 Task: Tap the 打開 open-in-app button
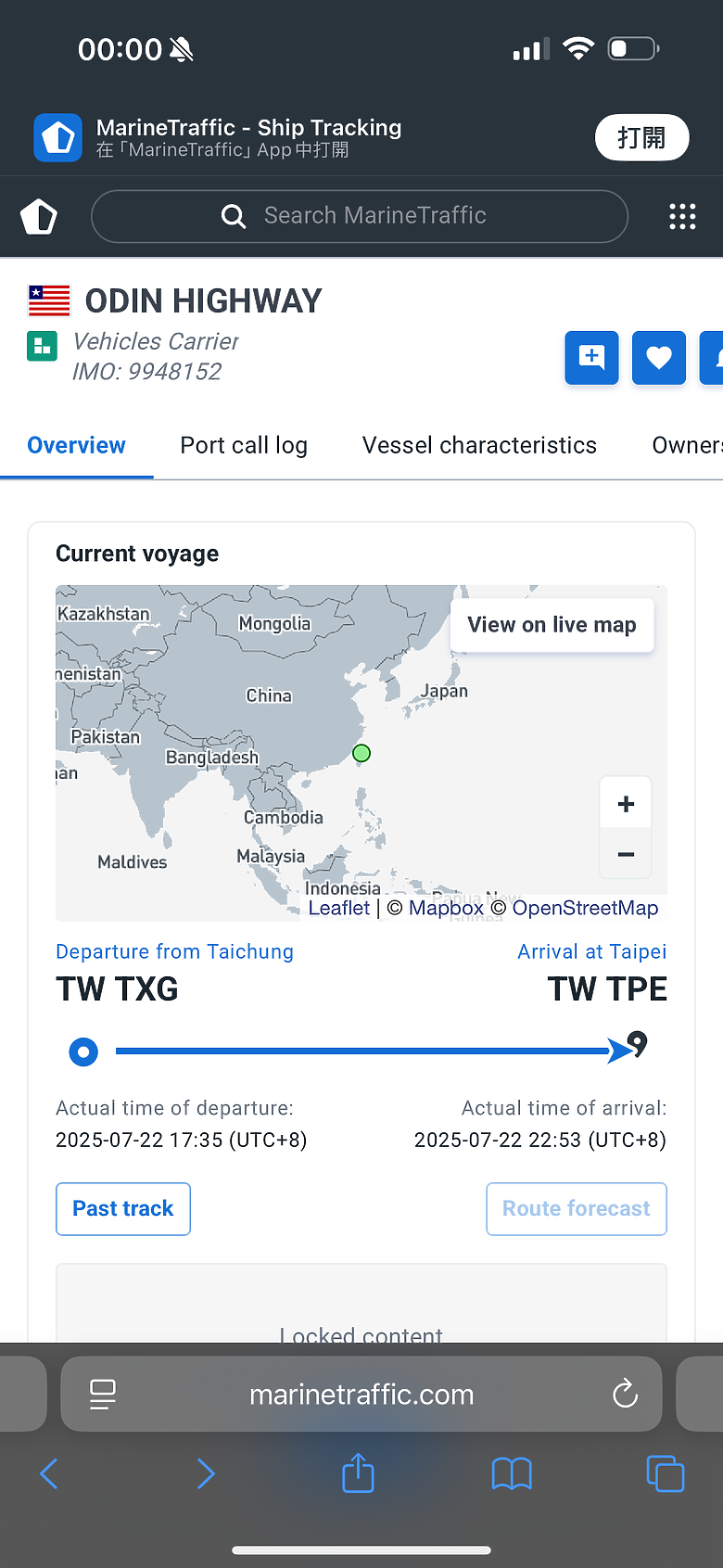tap(641, 138)
